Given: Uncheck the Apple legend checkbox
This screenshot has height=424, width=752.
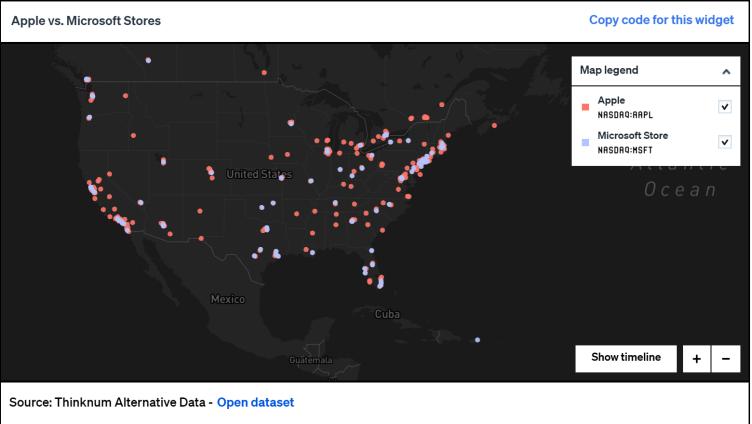Looking at the screenshot, I should tap(725, 106).
